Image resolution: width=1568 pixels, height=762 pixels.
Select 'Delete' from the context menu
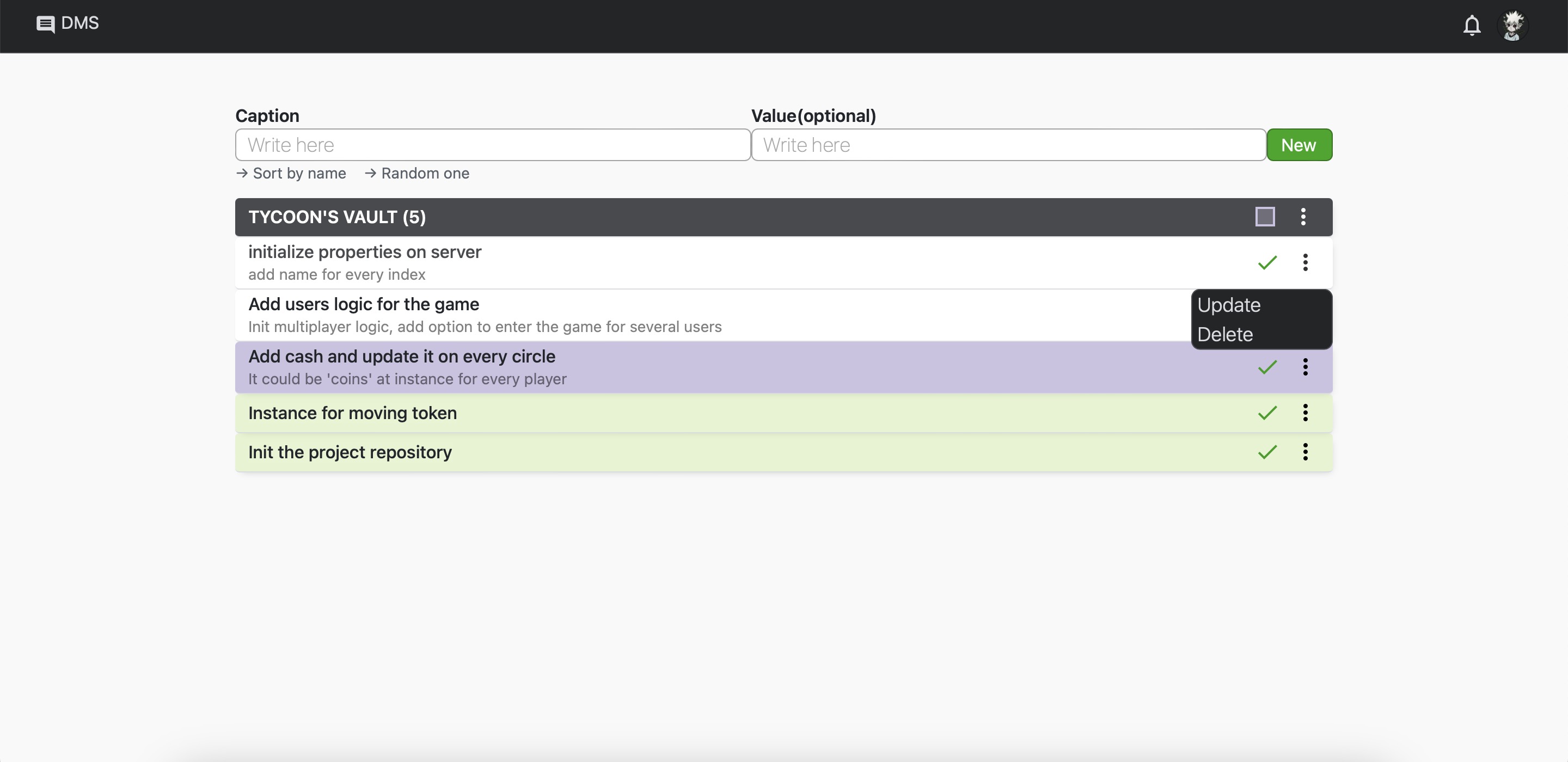coord(1225,332)
